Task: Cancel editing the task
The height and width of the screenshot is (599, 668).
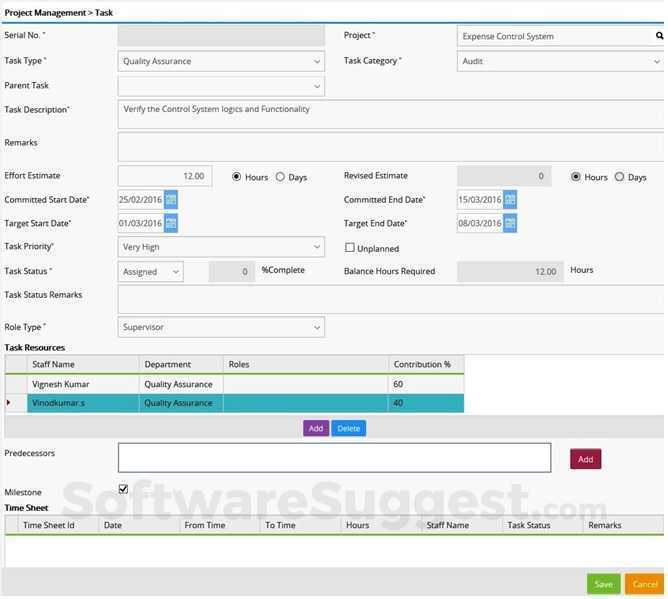Action: coord(645,584)
